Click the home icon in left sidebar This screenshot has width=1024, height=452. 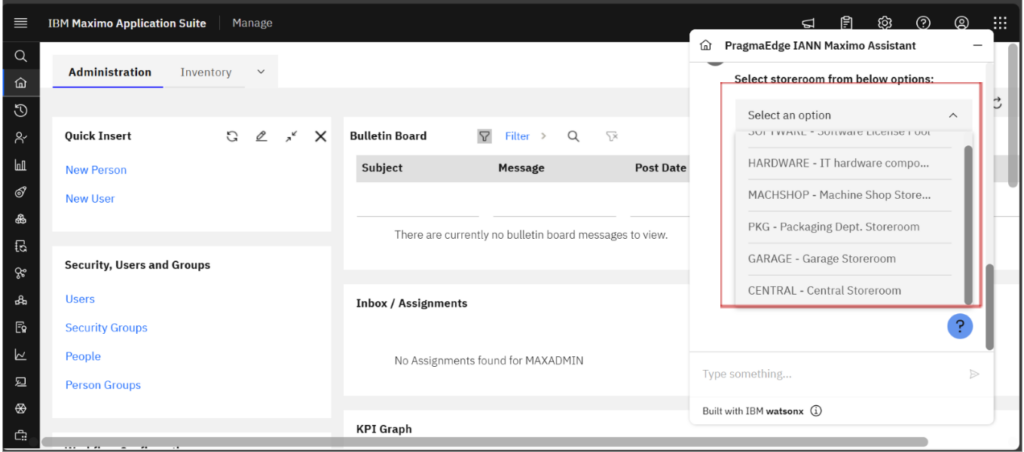(x=20, y=83)
